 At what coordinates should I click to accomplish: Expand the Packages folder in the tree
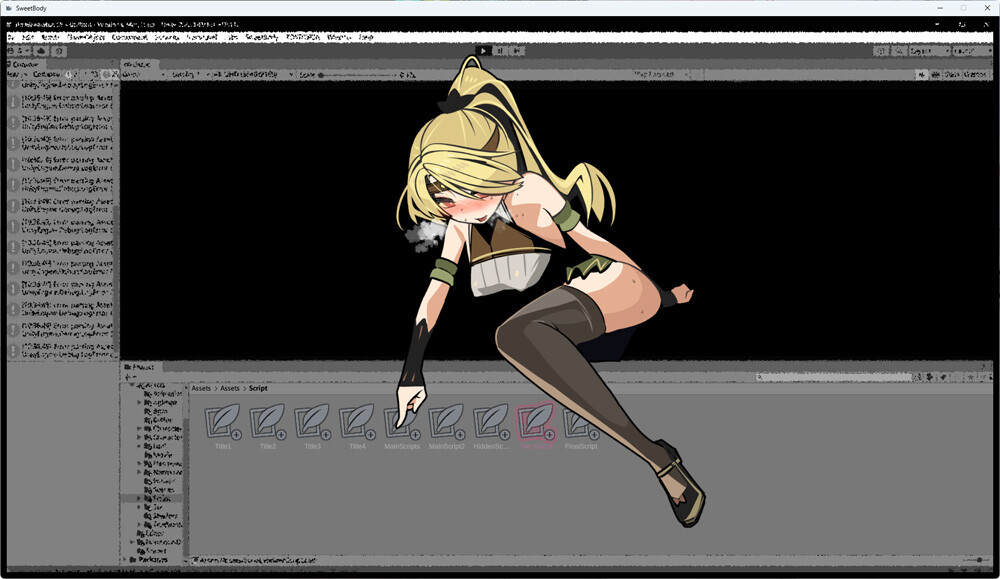[x=124, y=559]
